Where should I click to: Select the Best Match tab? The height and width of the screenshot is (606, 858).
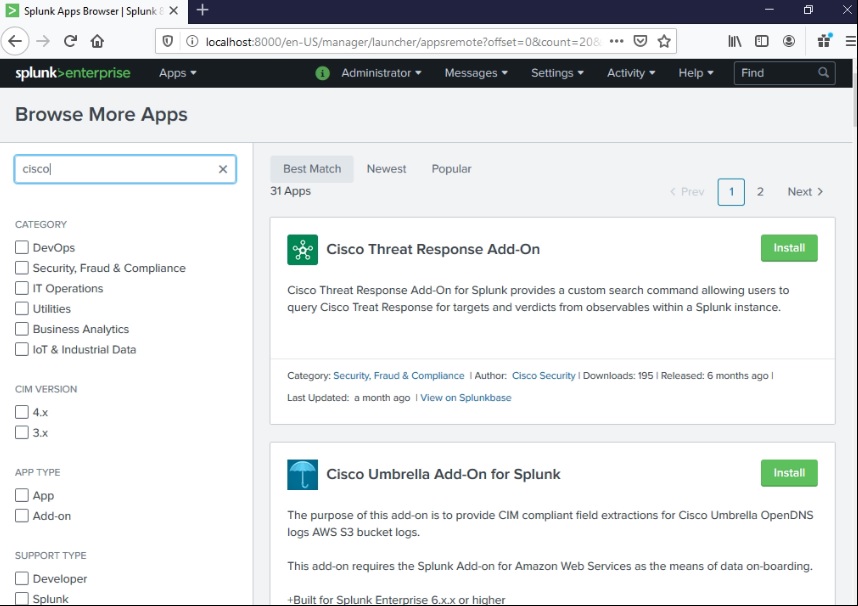(312, 169)
